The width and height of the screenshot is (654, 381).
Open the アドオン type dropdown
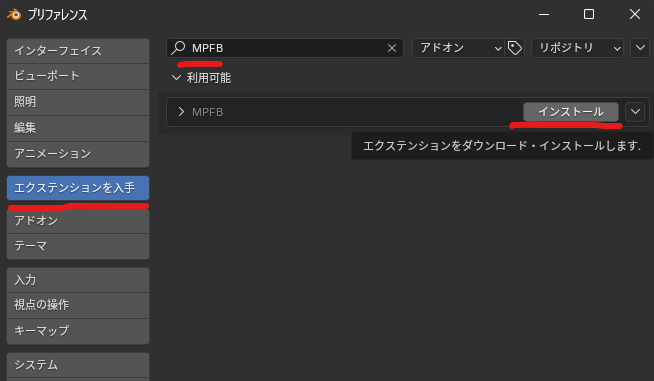click(458, 48)
